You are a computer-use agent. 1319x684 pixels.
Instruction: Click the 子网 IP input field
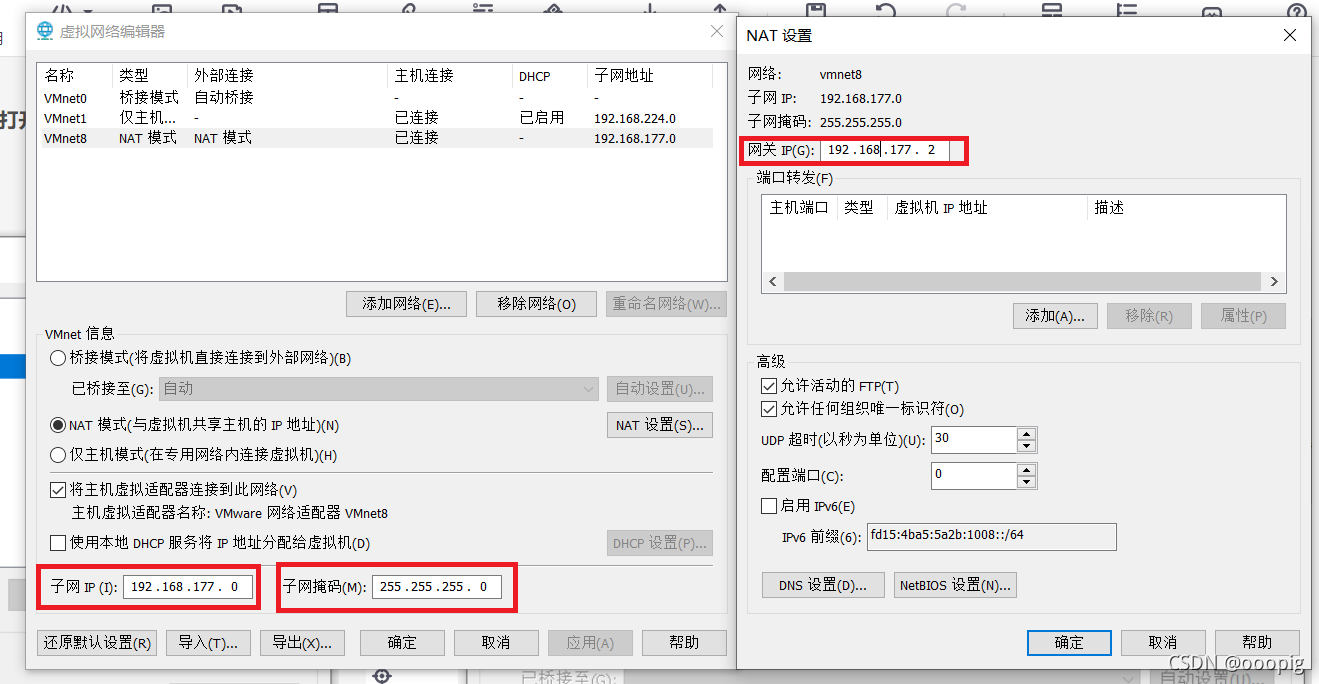pos(188,587)
